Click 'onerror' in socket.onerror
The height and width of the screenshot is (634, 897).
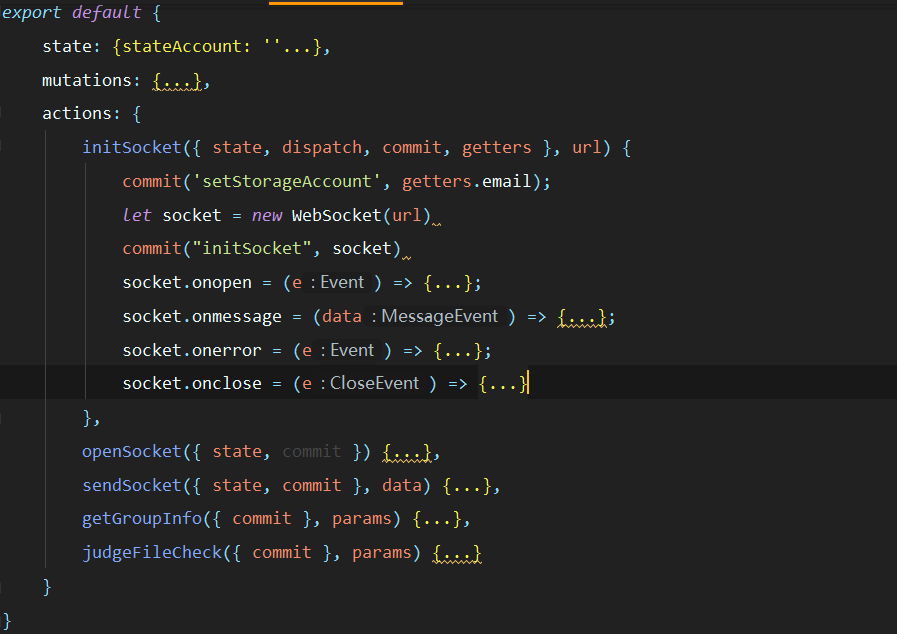(227, 350)
